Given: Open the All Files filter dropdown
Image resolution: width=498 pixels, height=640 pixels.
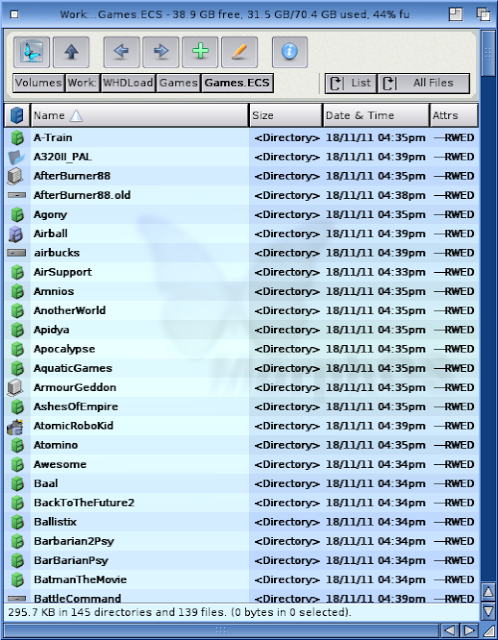Looking at the screenshot, I should (x=424, y=83).
